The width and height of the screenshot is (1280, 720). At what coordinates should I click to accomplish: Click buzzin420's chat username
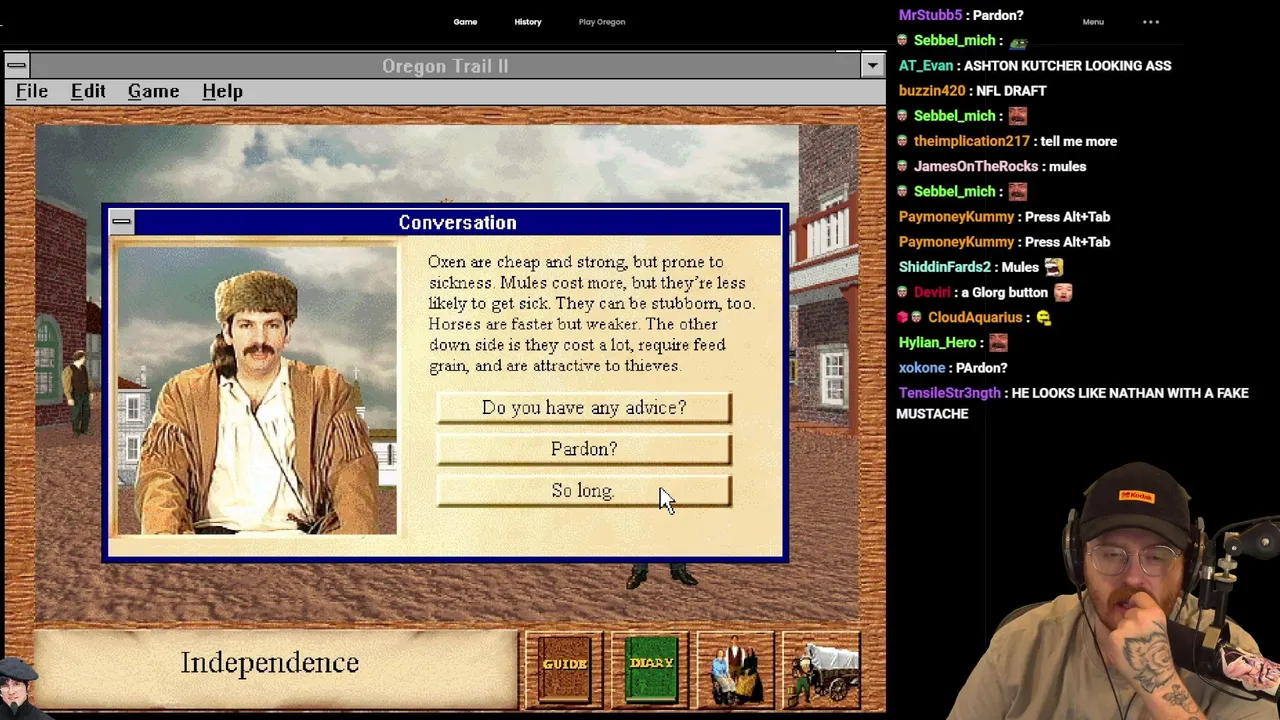[x=932, y=91]
